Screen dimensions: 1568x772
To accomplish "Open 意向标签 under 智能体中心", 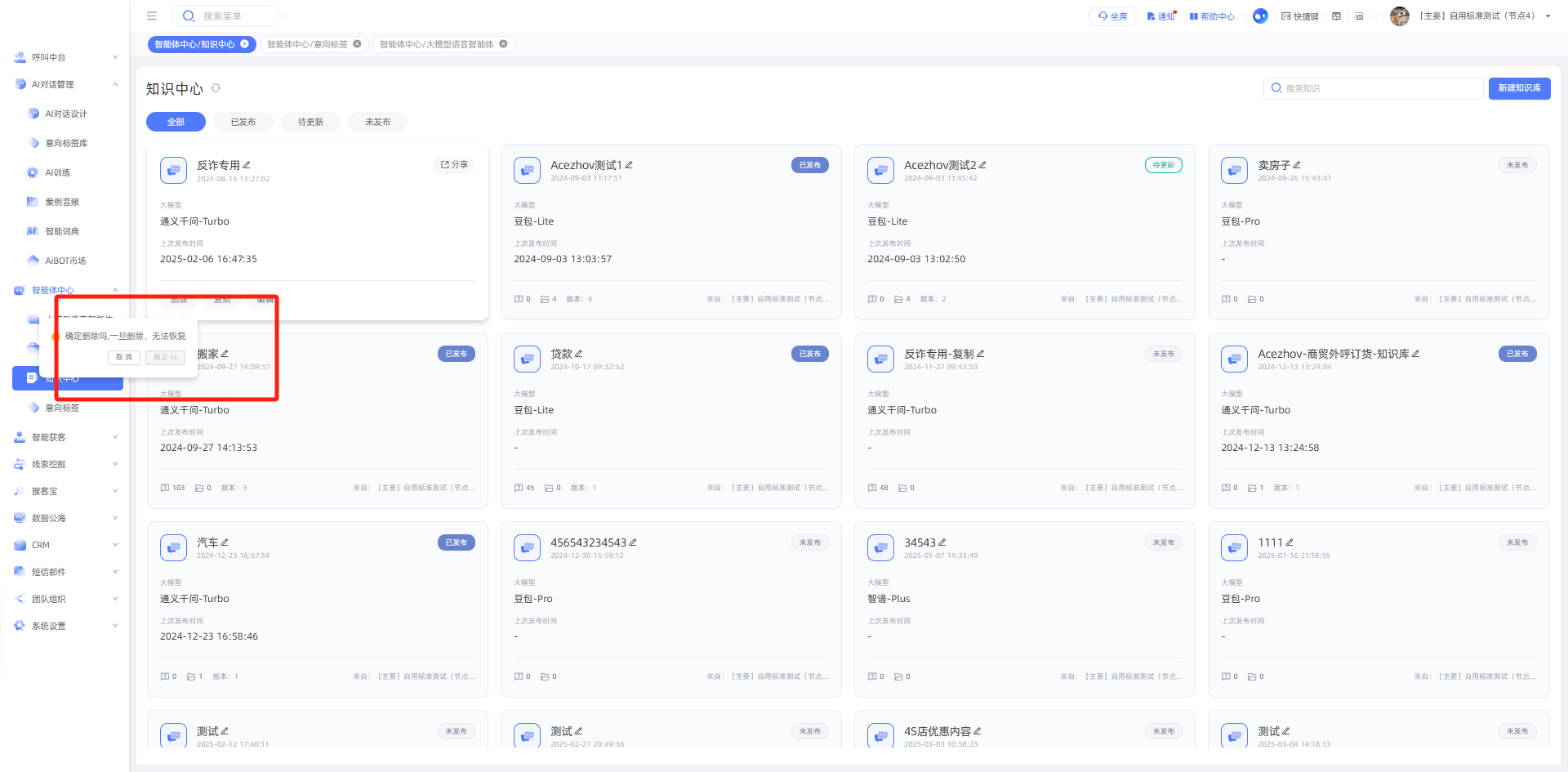I will tap(62, 408).
